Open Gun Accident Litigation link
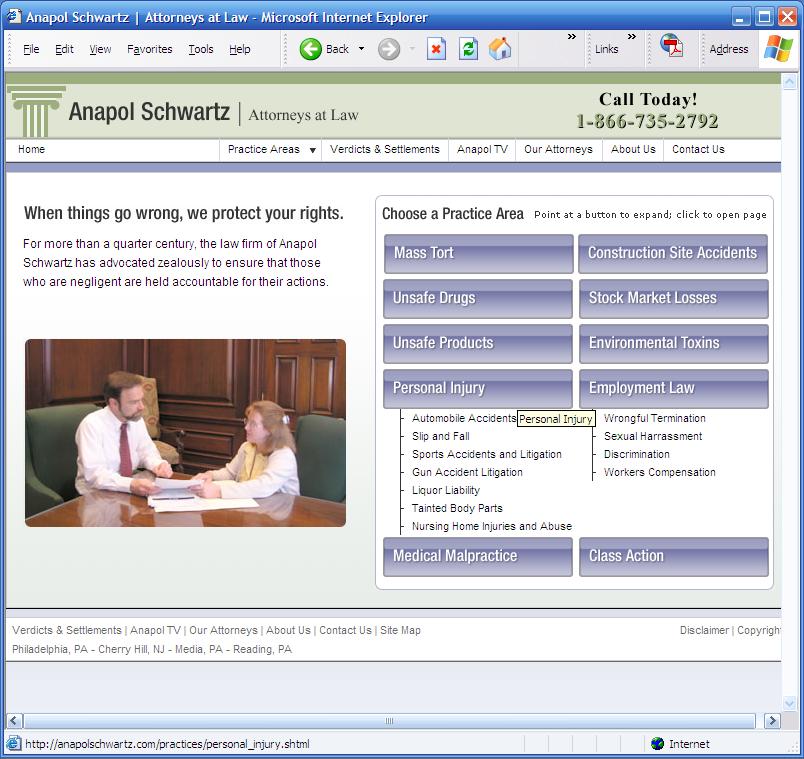Viewport: 804px width, 759px height. click(467, 472)
